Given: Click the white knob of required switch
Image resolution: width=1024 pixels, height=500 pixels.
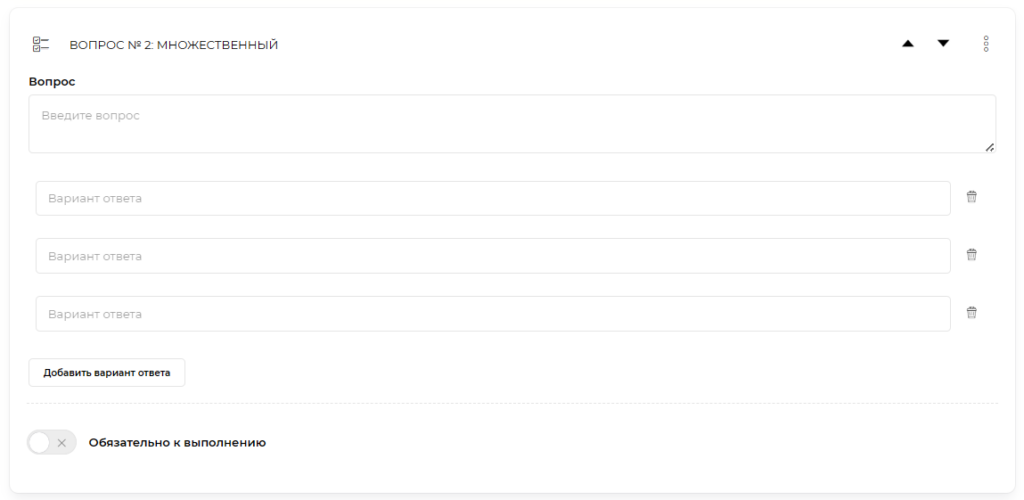Looking at the screenshot, I should point(40,442).
